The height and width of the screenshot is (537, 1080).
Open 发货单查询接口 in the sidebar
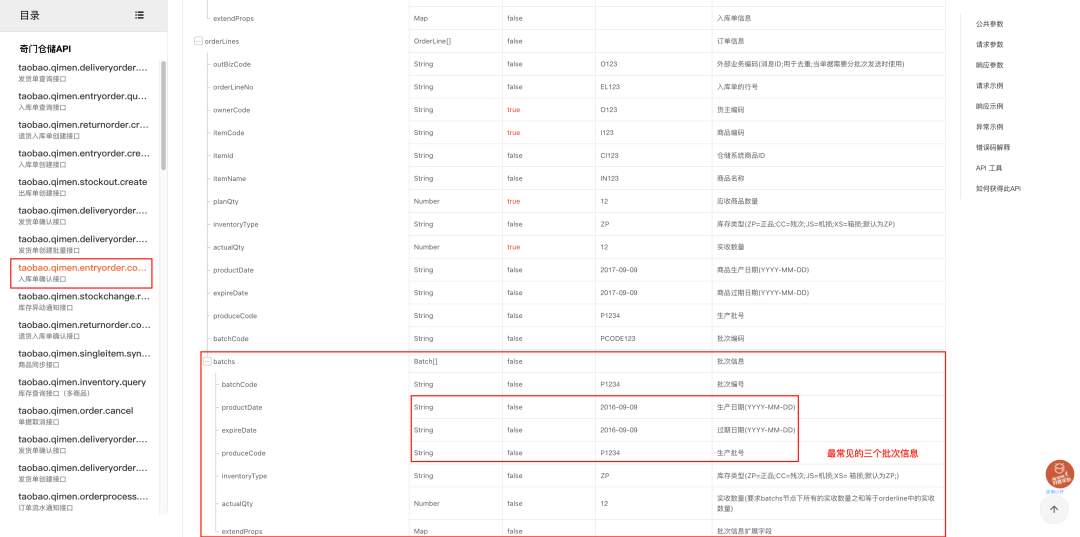[83, 72]
